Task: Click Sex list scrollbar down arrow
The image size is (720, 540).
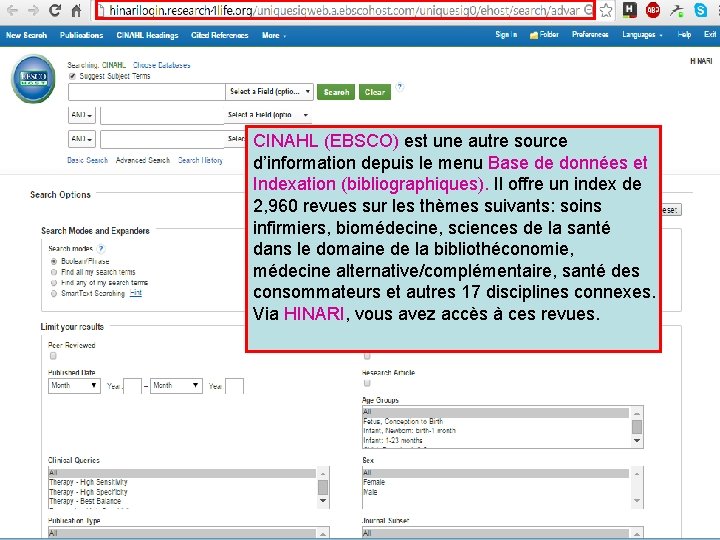Action: 637,501
